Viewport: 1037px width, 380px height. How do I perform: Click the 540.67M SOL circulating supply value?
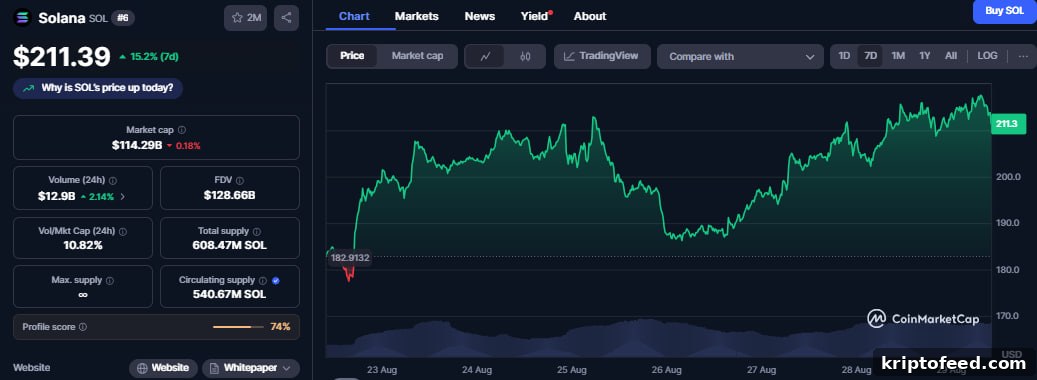[229, 294]
